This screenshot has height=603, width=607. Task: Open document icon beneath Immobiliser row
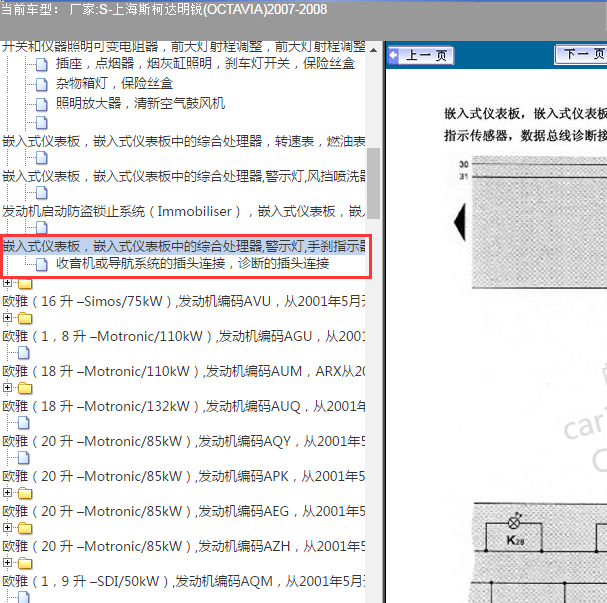[41, 227]
